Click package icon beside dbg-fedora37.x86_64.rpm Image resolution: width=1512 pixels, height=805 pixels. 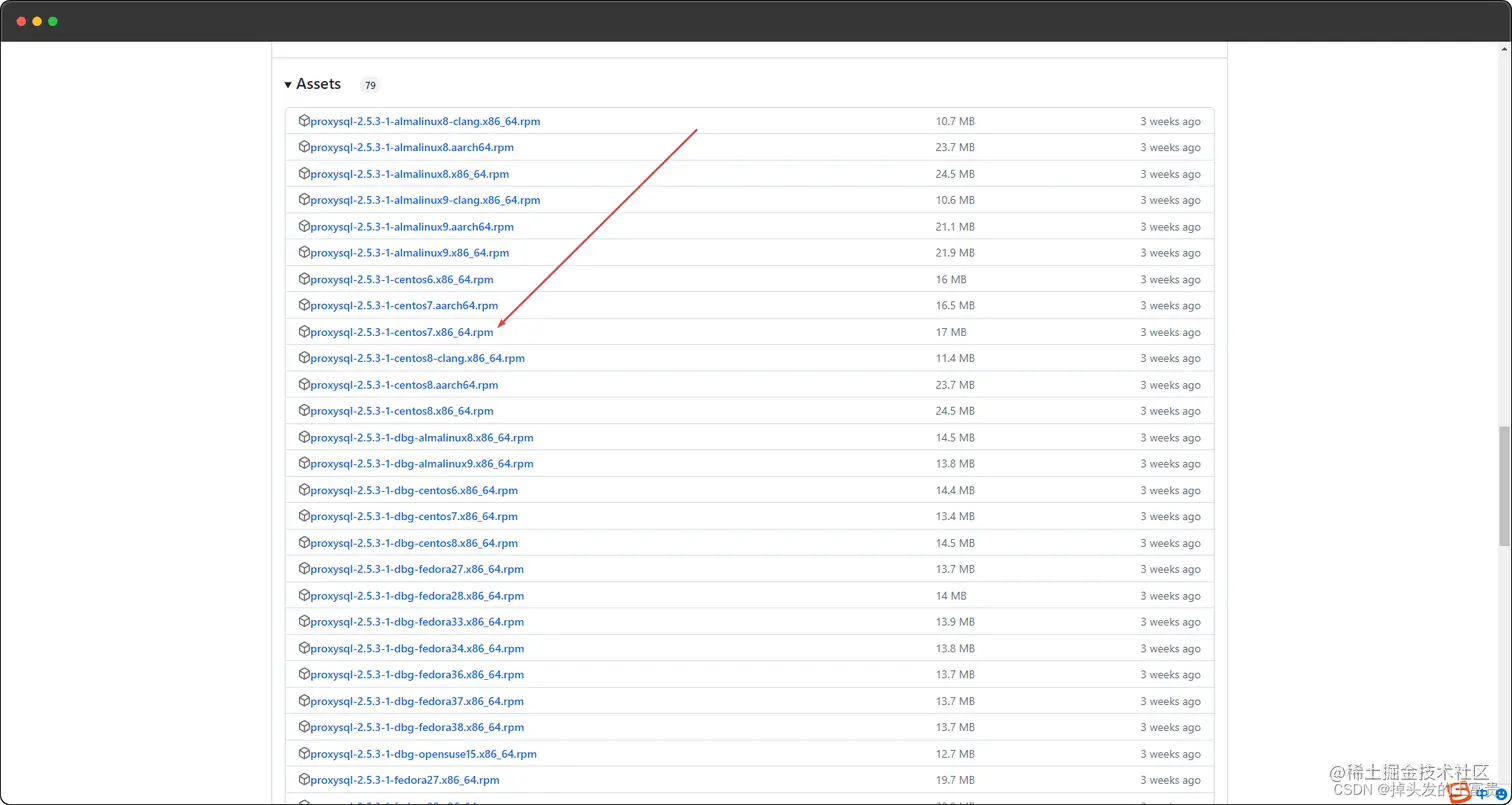pyautogui.click(x=304, y=700)
